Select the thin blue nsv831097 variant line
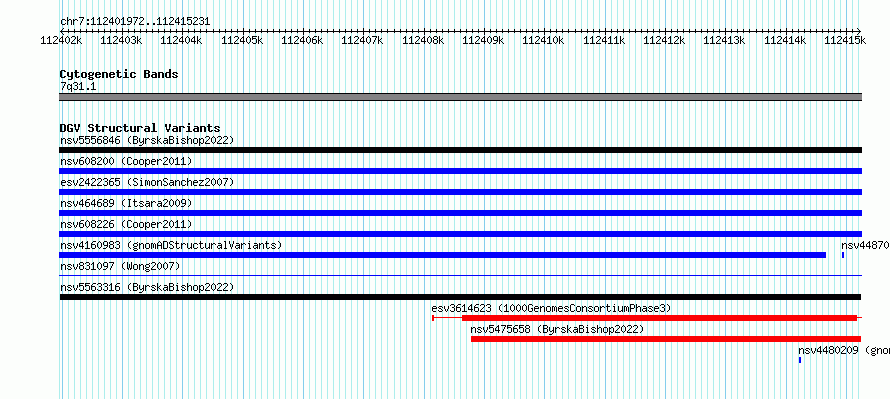This screenshot has width=890, height=399. 460,276
